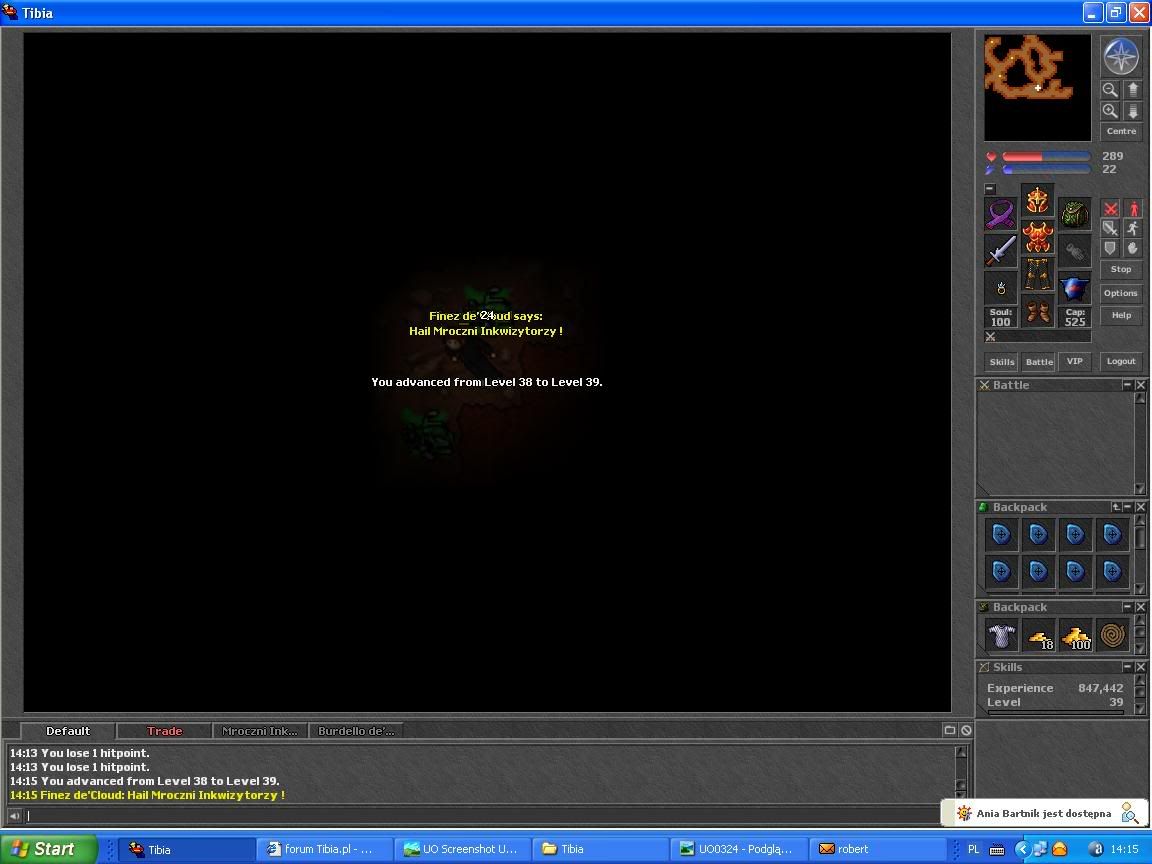Open UO Screenshot taskbar window
This screenshot has width=1152, height=864.
click(x=462, y=849)
